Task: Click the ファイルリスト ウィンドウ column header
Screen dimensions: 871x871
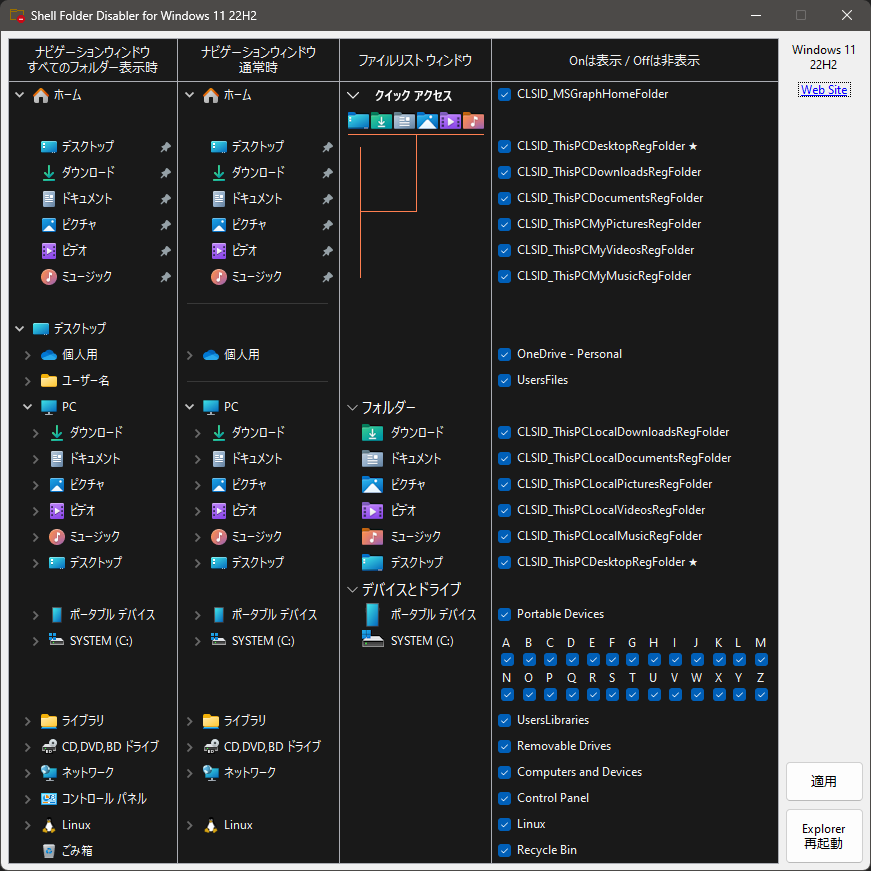Action: 415,60
